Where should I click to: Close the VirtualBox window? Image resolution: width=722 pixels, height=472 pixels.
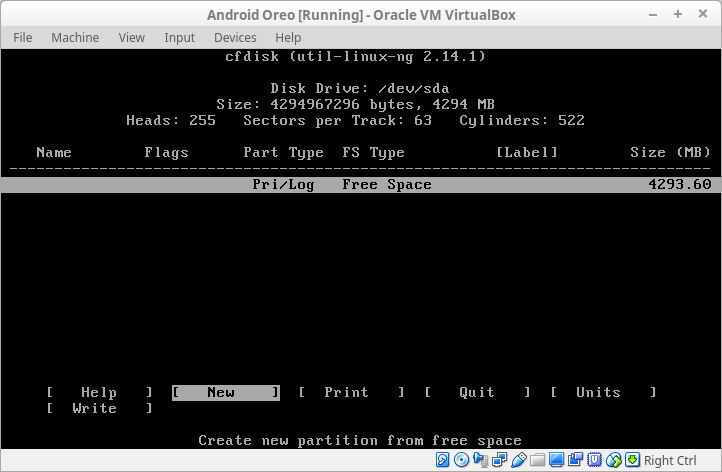click(703, 14)
